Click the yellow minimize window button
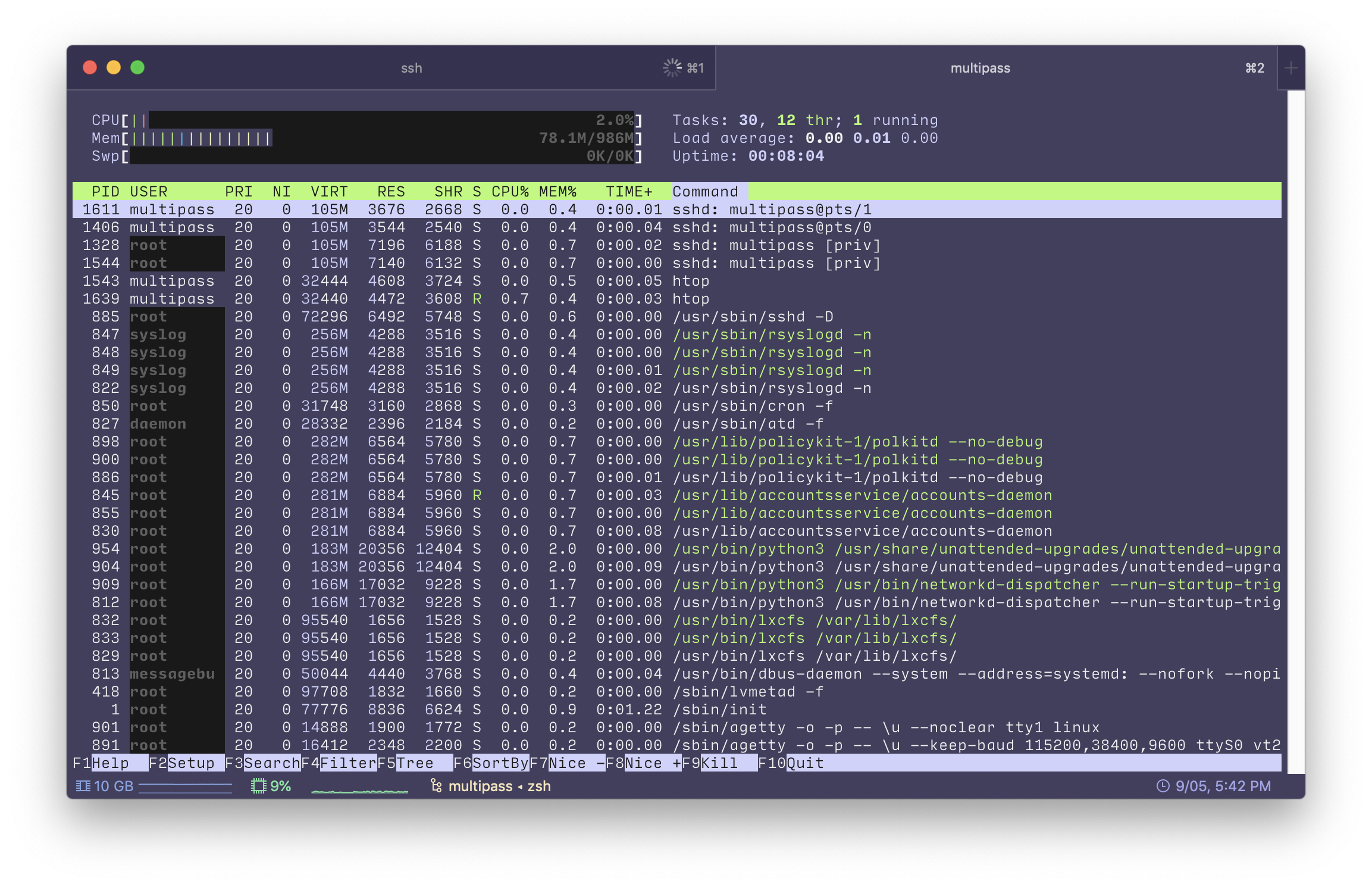 pos(114,68)
